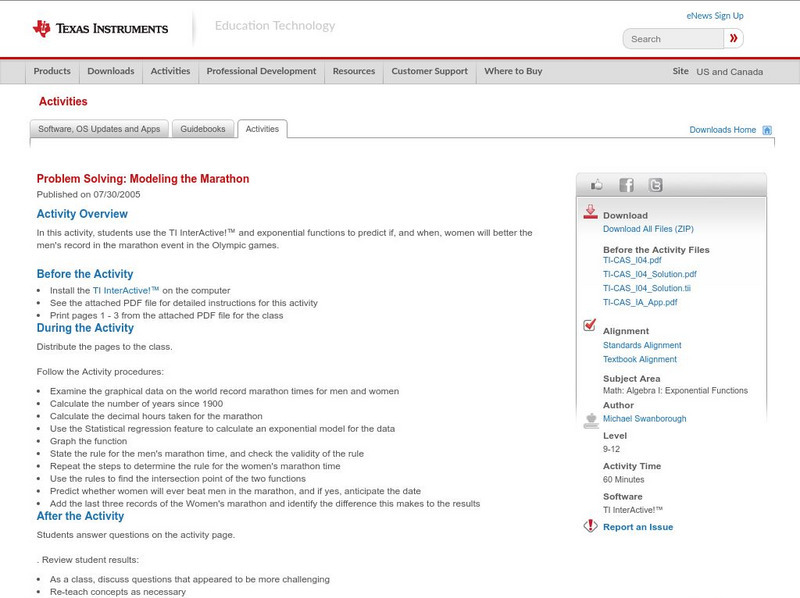Focus the Search input field
The width and height of the screenshot is (800, 598).
(x=673, y=39)
